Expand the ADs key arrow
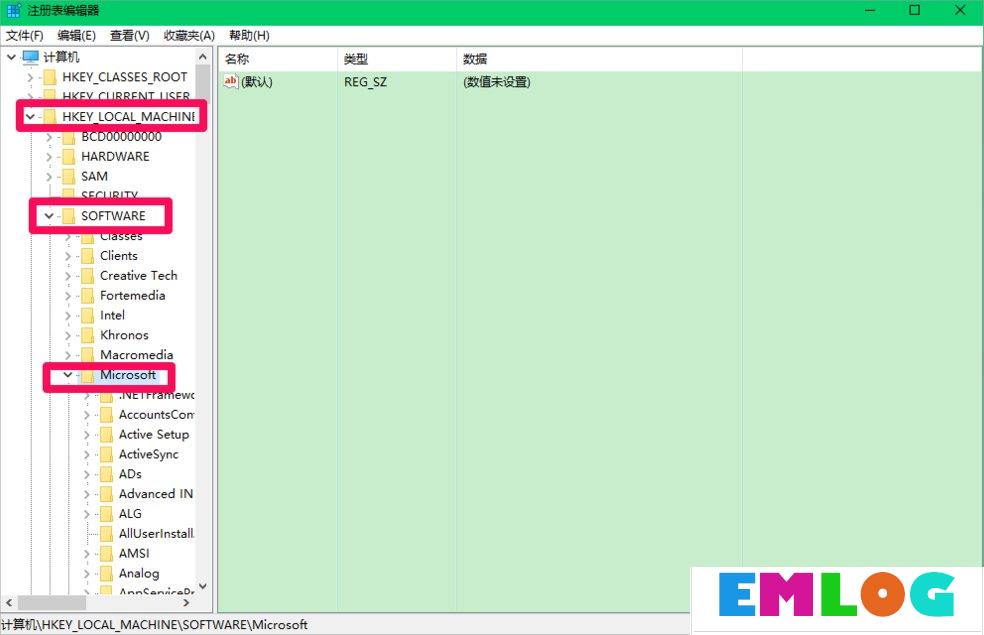984x635 pixels. point(87,474)
